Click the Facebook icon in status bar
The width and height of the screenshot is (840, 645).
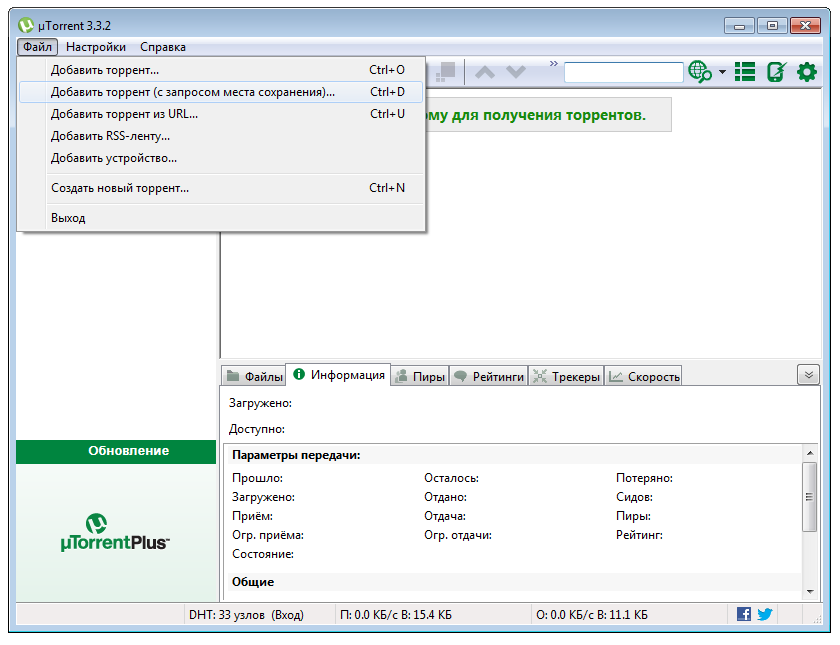click(744, 614)
